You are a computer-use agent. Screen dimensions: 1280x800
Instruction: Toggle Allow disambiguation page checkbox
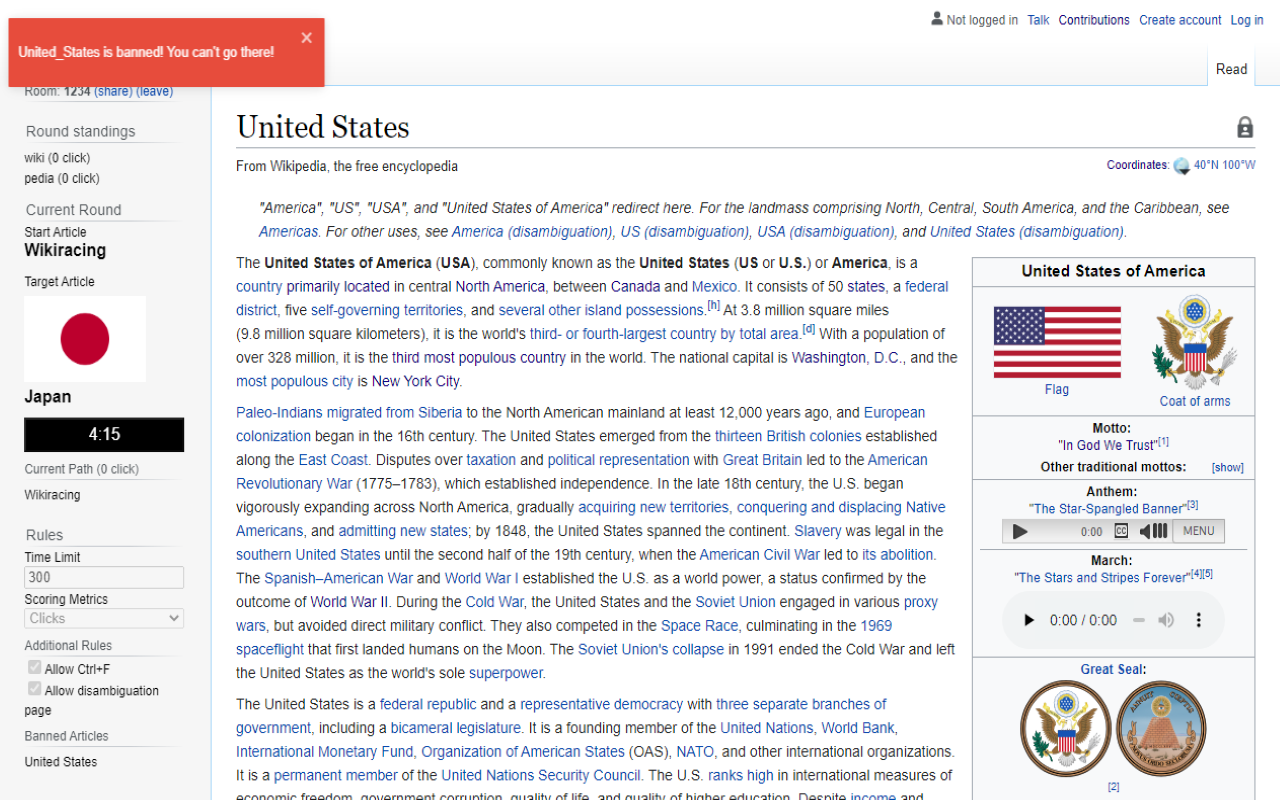pyautogui.click(x=34, y=689)
